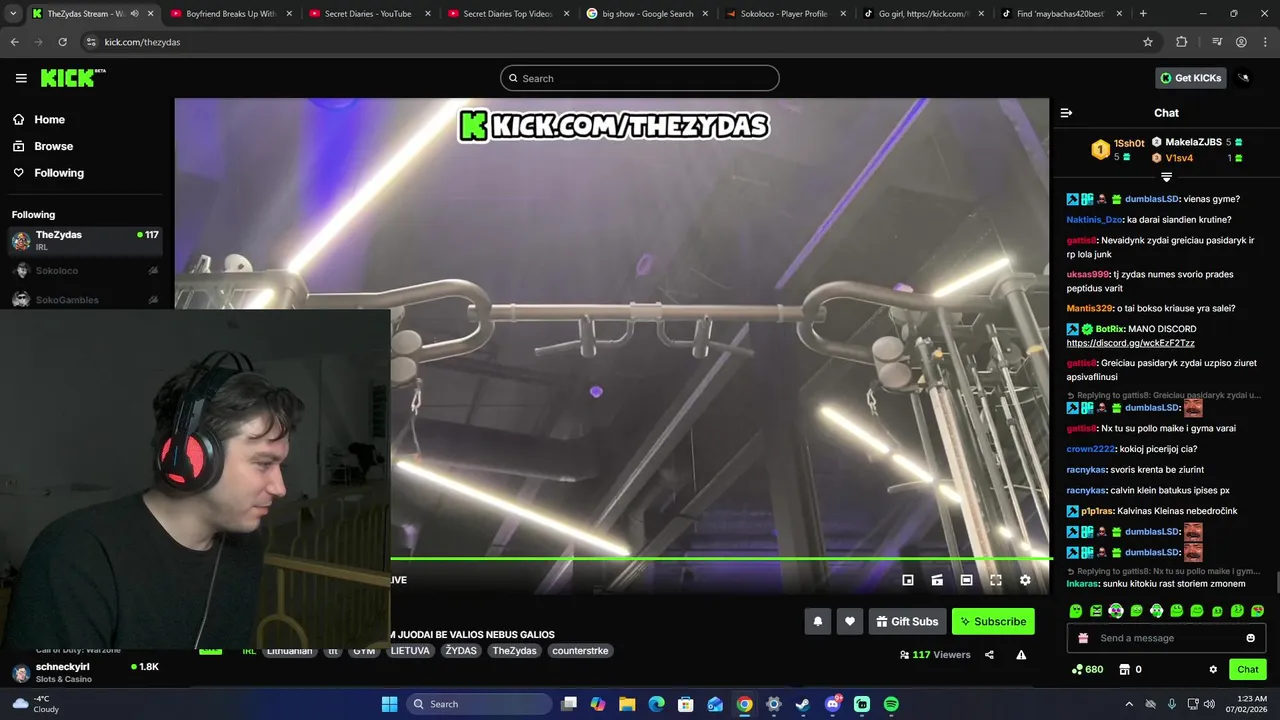Screen dimensions: 1280x720
Task: Click the browser address bar URL
Action: tap(143, 42)
